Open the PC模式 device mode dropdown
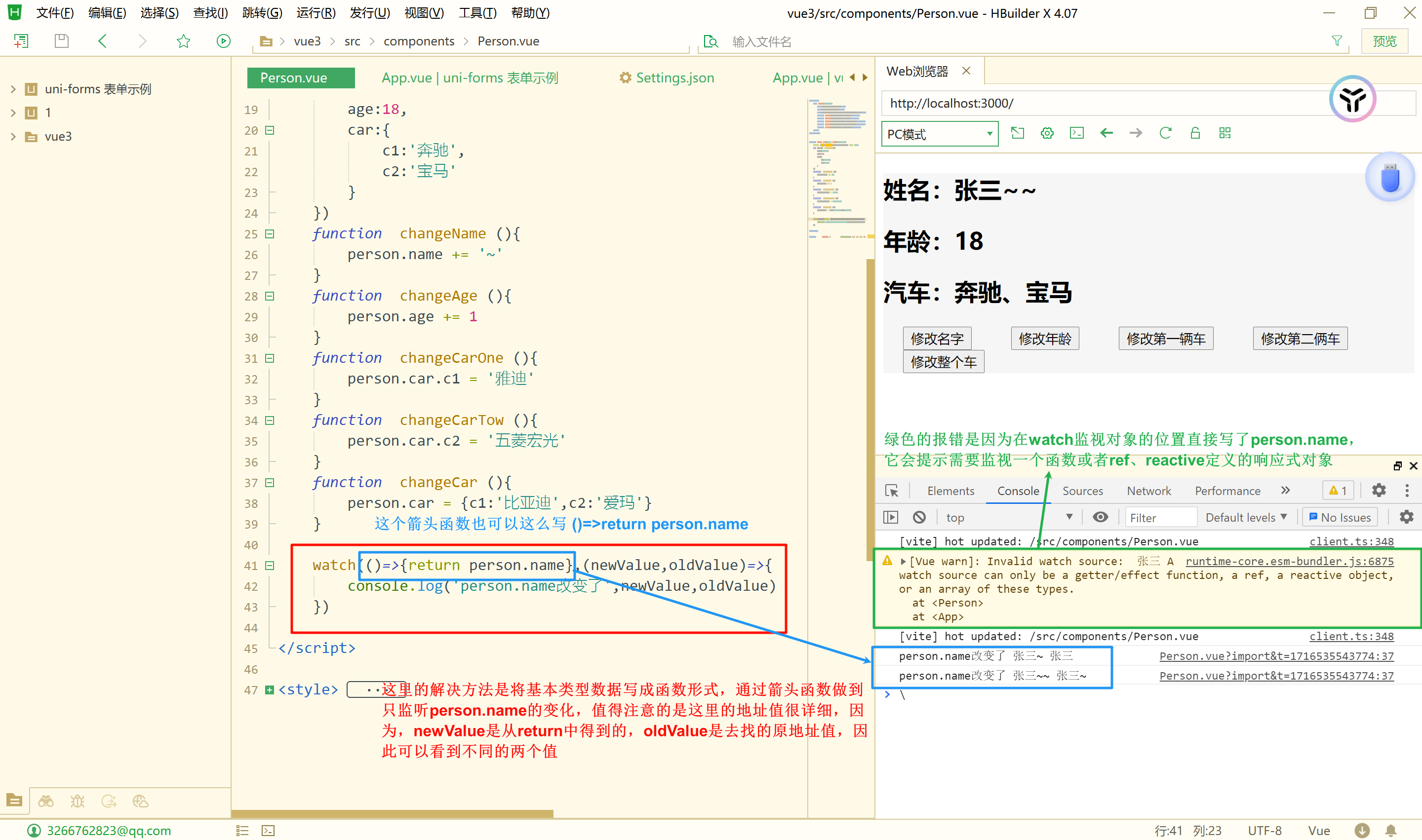1422x840 pixels. (940, 134)
